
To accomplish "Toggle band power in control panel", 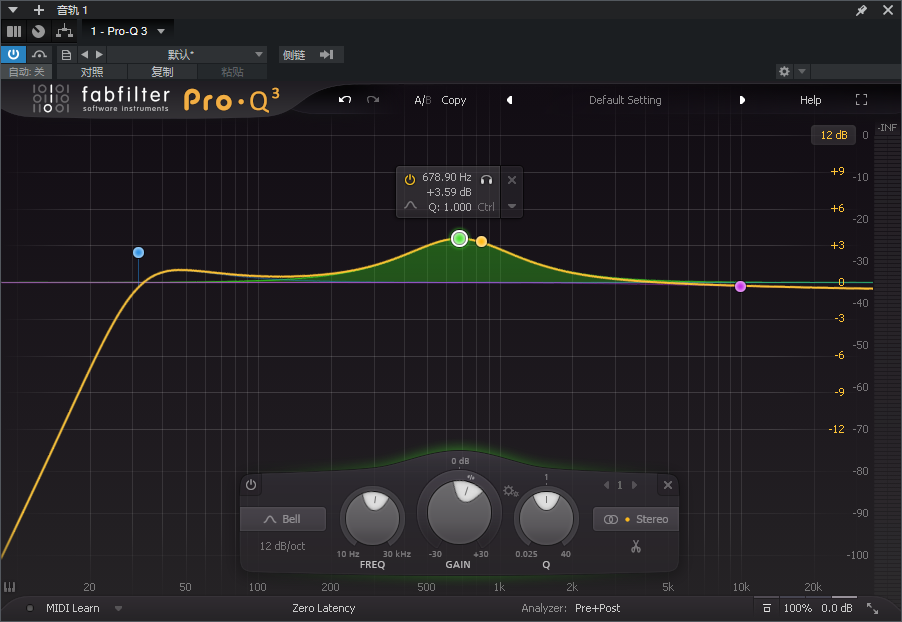I will [x=251, y=484].
